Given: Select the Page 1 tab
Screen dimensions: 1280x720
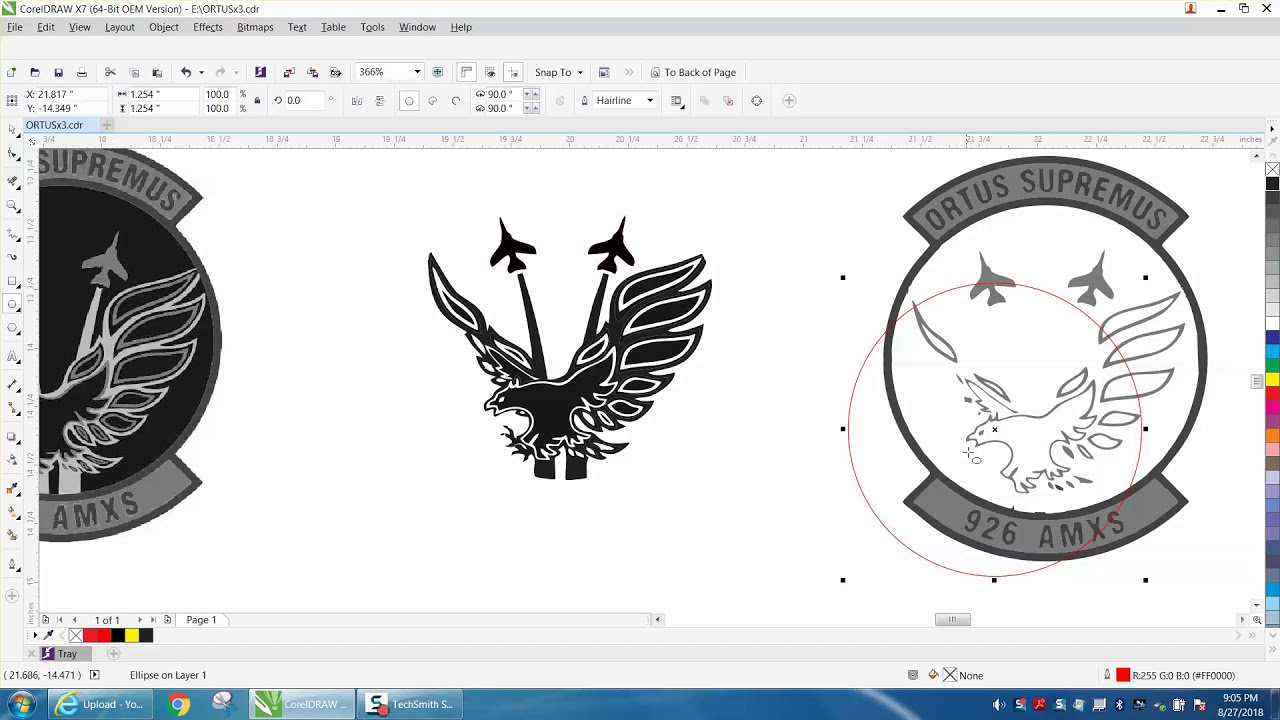Looking at the screenshot, I should (x=201, y=620).
